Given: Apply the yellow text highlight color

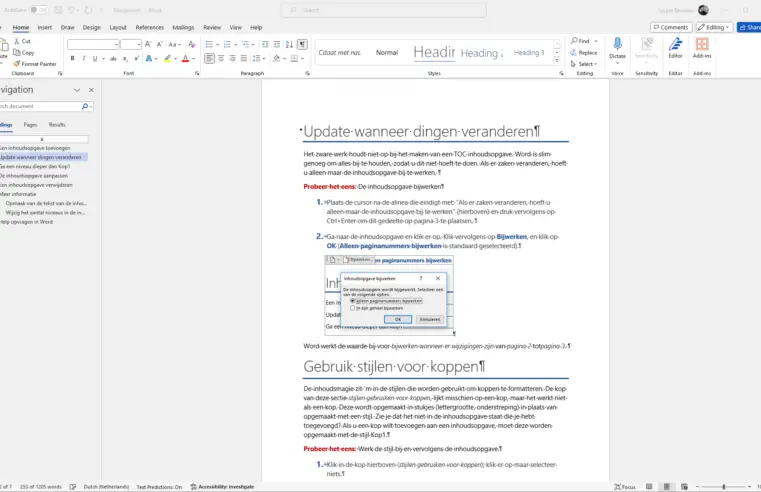Looking at the screenshot, I should 167,58.
